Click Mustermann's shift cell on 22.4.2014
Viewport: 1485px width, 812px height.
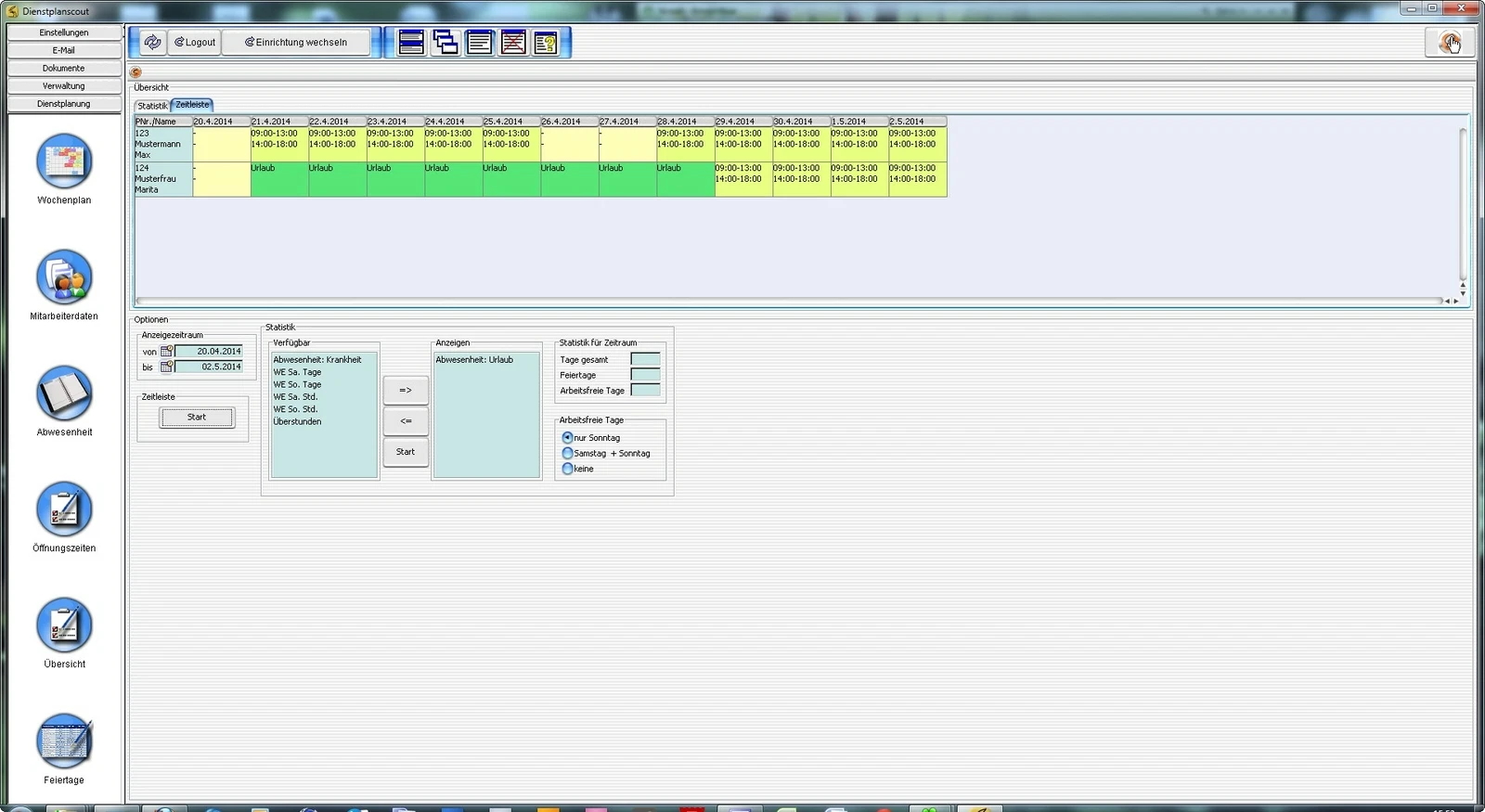tap(337, 145)
